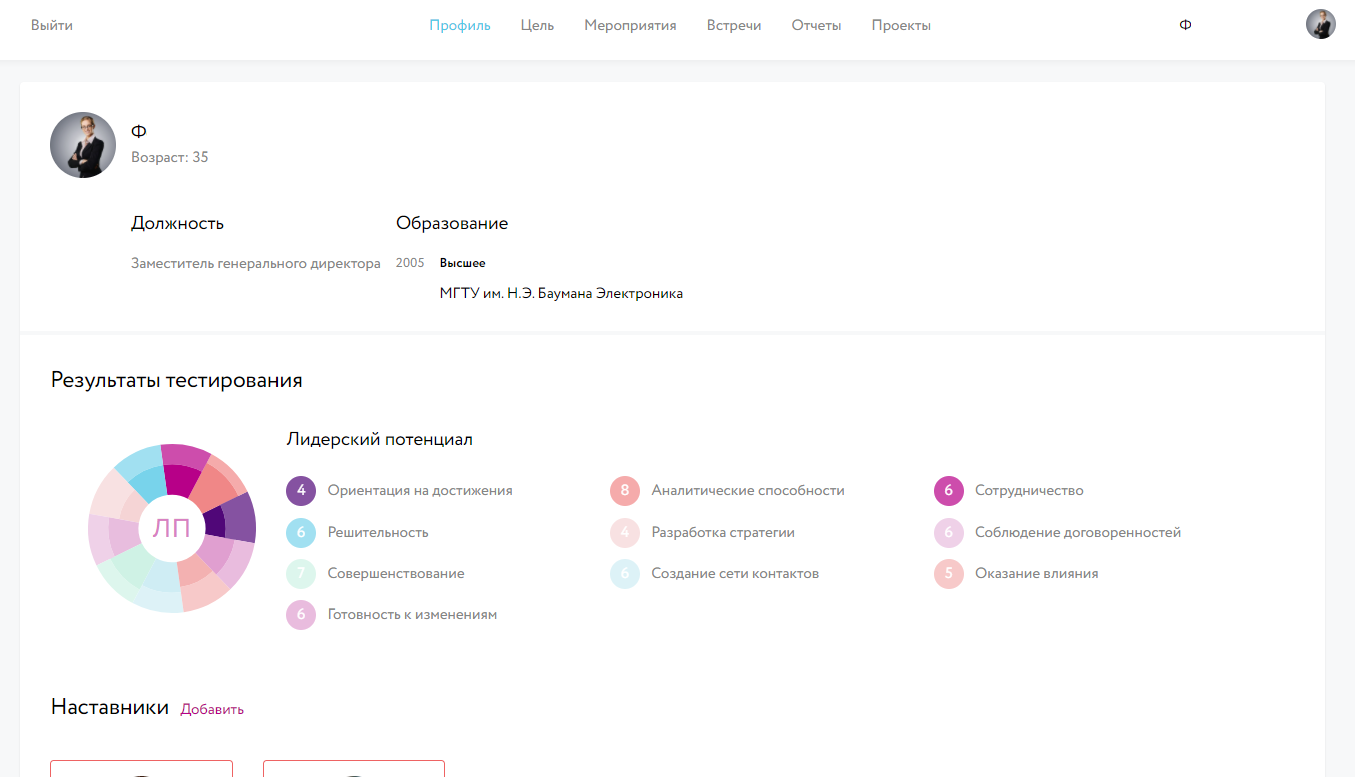Viewport: 1355px width, 777px height.
Task: Select the Готовность к изменениям score badge
Action: (301, 615)
